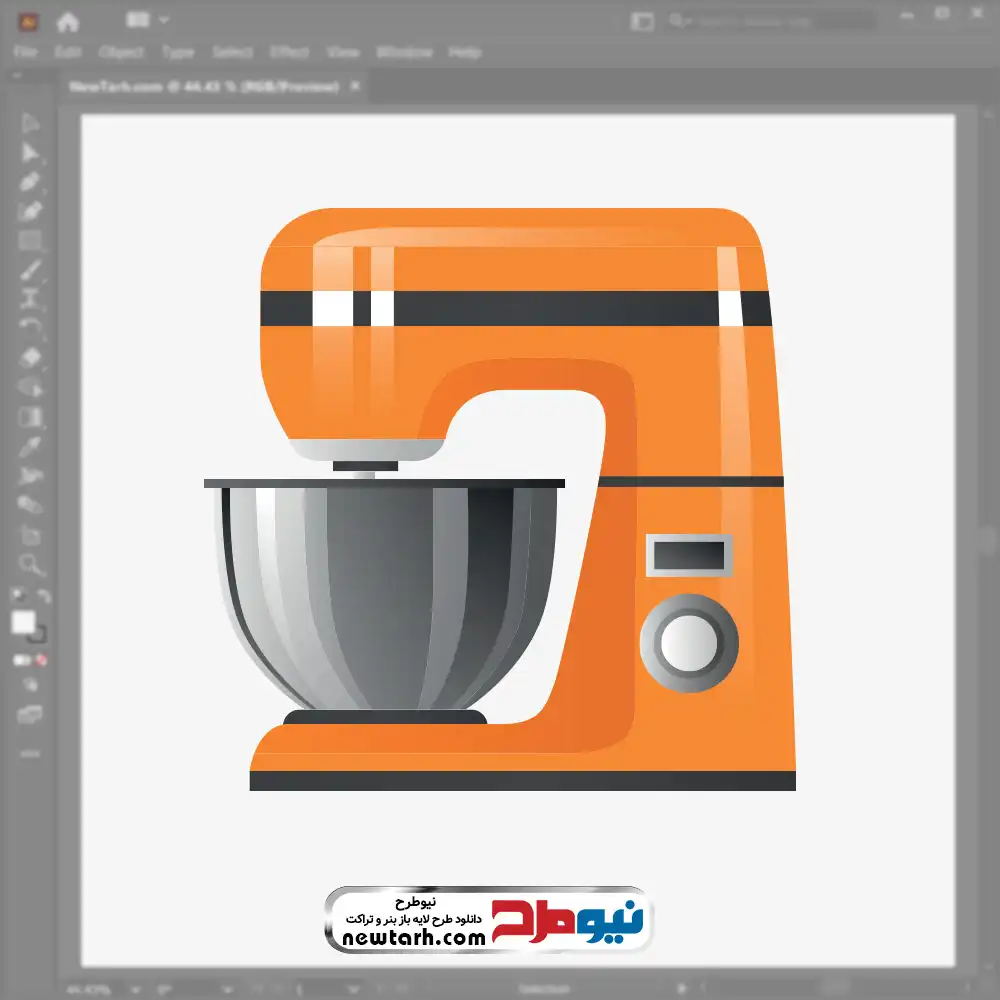Screen dimensions: 1000x1000
Task: Choose the Rectangle tool
Action: click(x=30, y=240)
